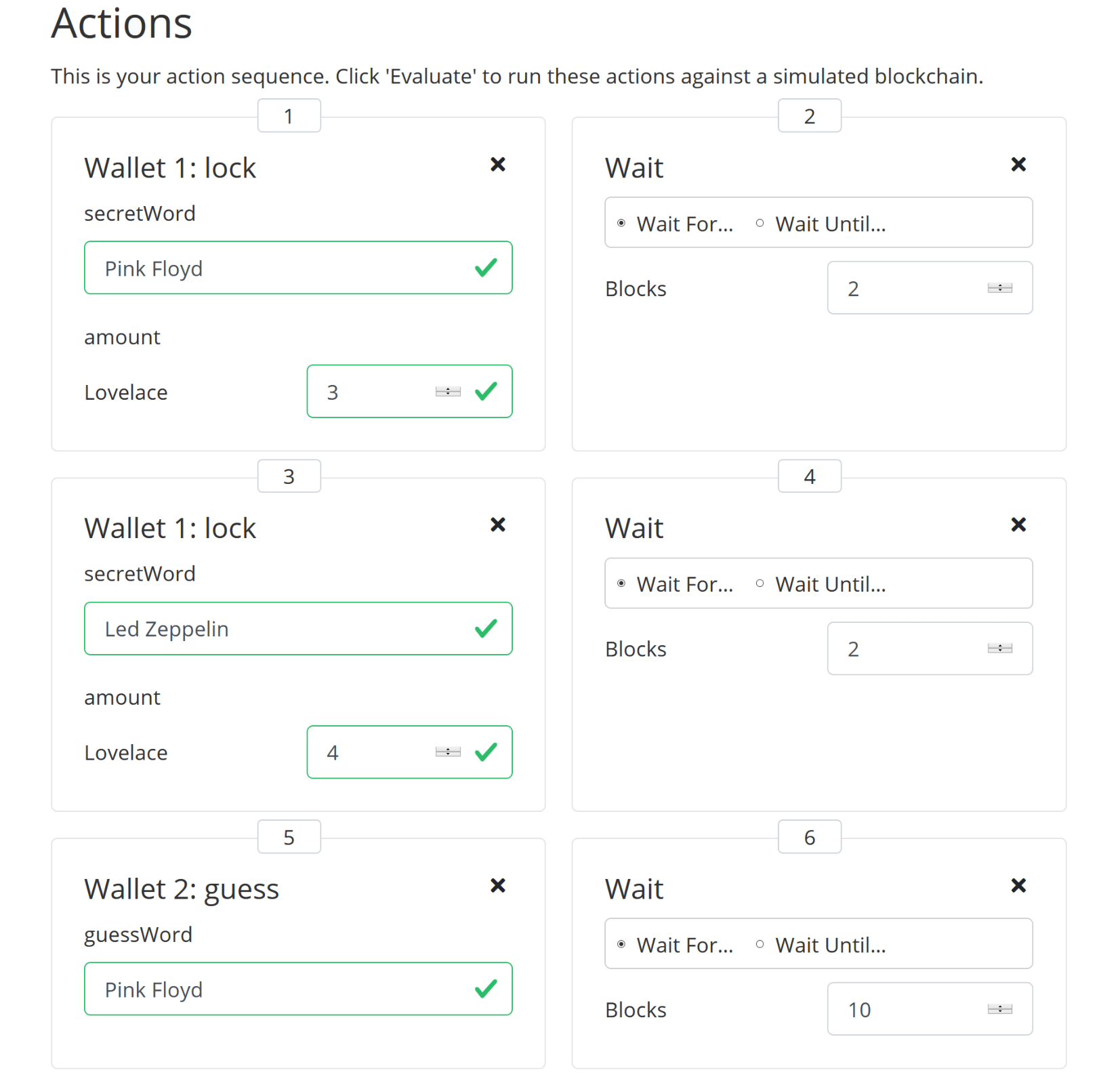Screen dimensions: 1120x1081
Task: Remove action 2 Wait card
Action: [x=1018, y=165]
